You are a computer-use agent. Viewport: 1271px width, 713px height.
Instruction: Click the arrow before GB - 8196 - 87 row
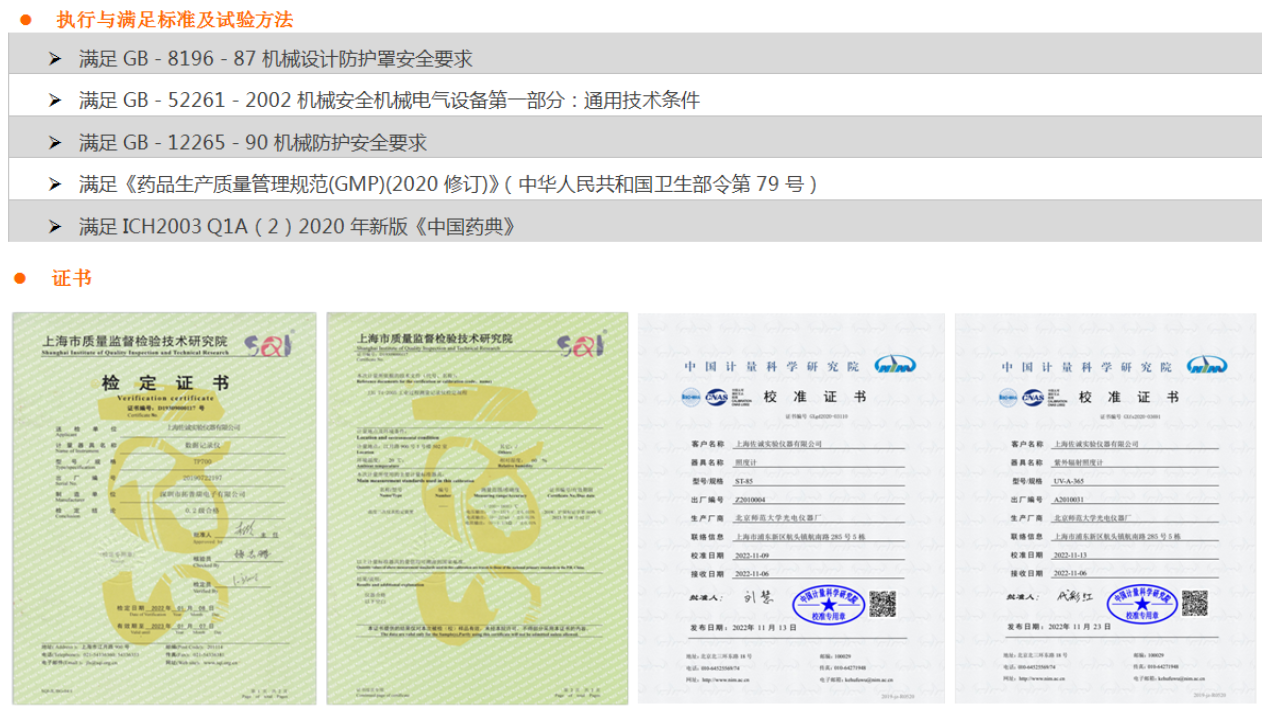(55, 59)
